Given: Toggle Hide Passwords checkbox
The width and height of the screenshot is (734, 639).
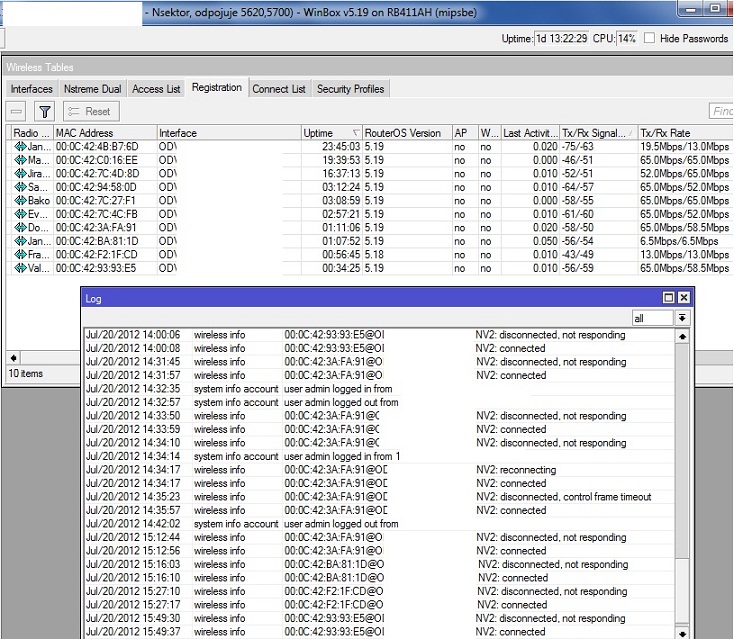Looking at the screenshot, I should pyautogui.click(x=649, y=38).
